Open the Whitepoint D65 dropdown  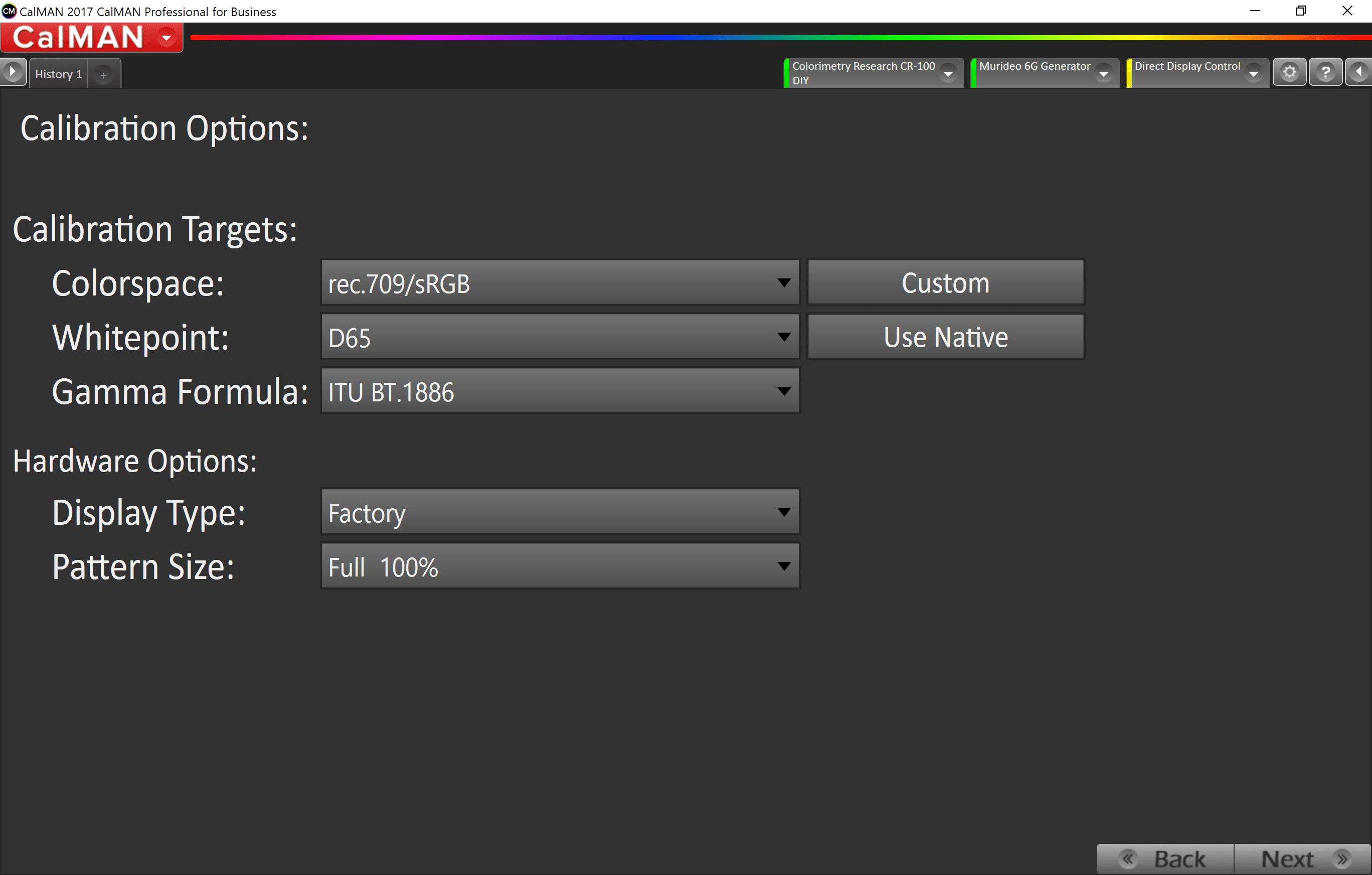[560, 337]
